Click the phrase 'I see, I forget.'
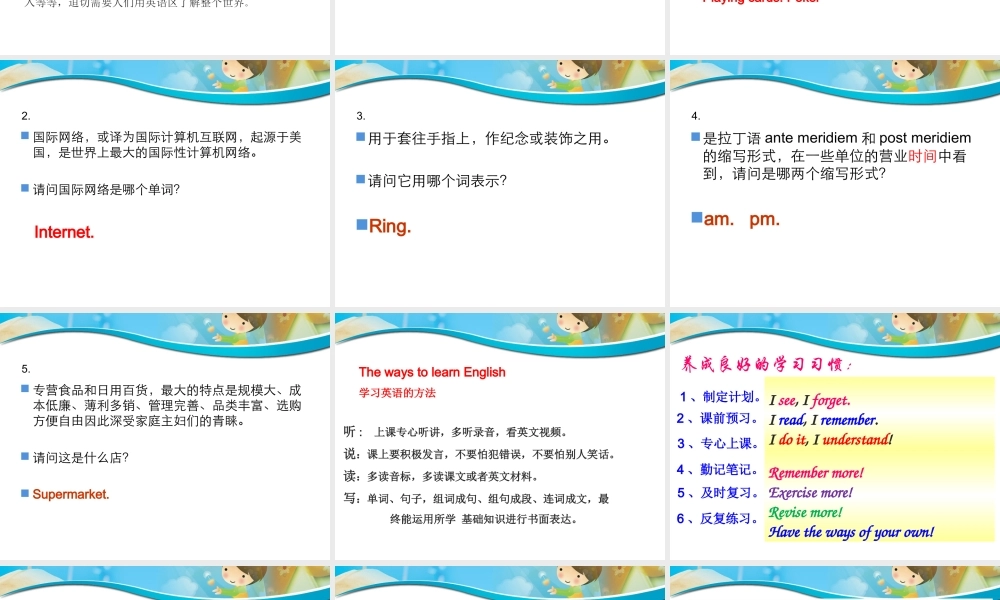The width and height of the screenshot is (1000, 600). pyautogui.click(x=810, y=400)
